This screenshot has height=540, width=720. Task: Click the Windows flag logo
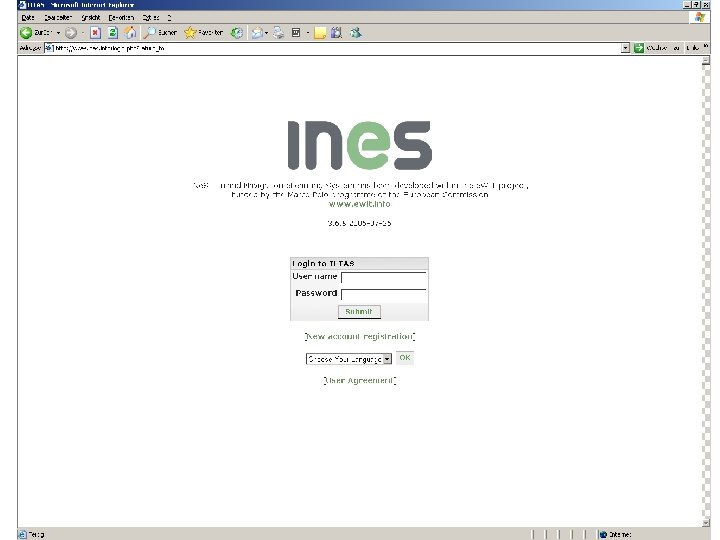coord(700,17)
